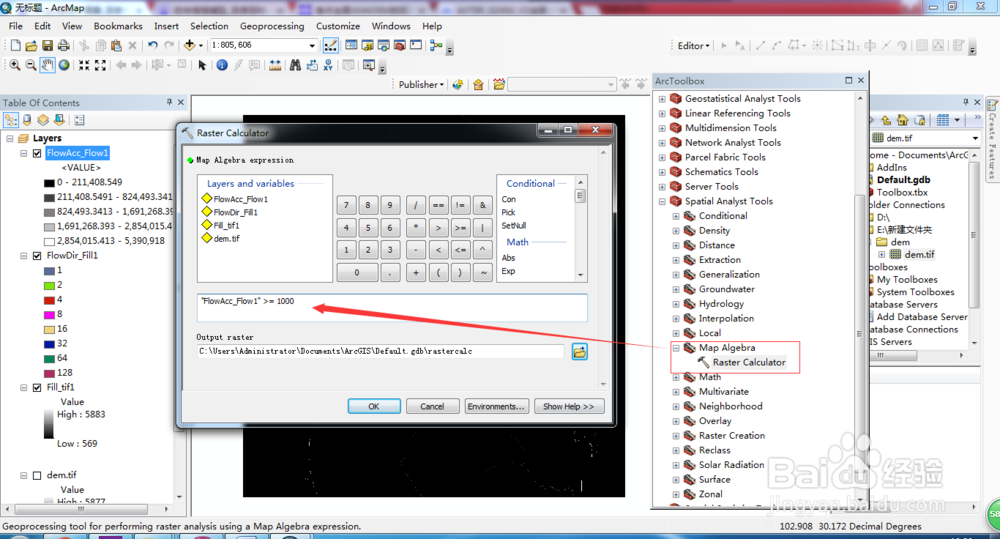Click the Full Extent globe icon

[x=64, y=65]
